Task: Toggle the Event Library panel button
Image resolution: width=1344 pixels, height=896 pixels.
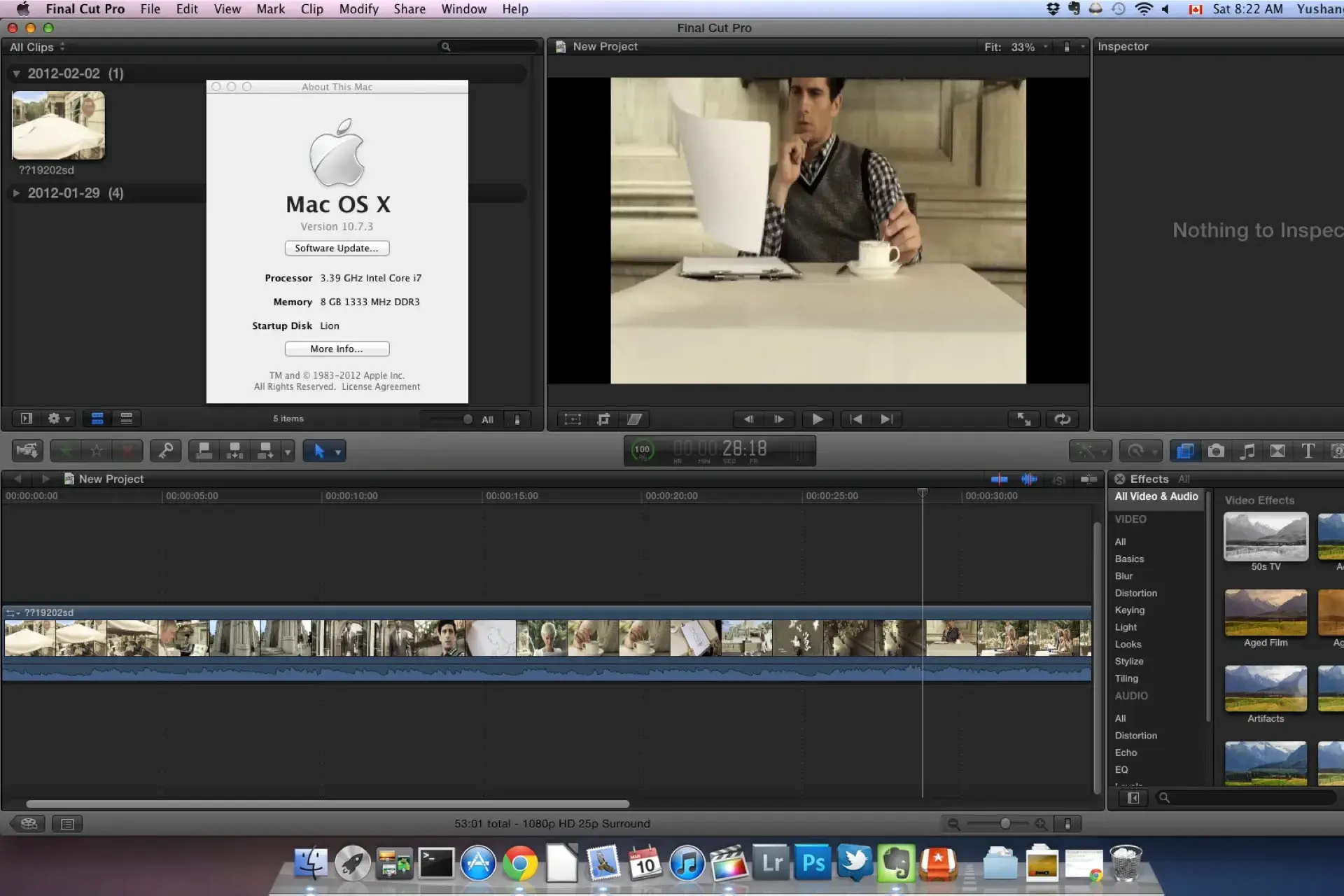Action: (x=27, y=419)
